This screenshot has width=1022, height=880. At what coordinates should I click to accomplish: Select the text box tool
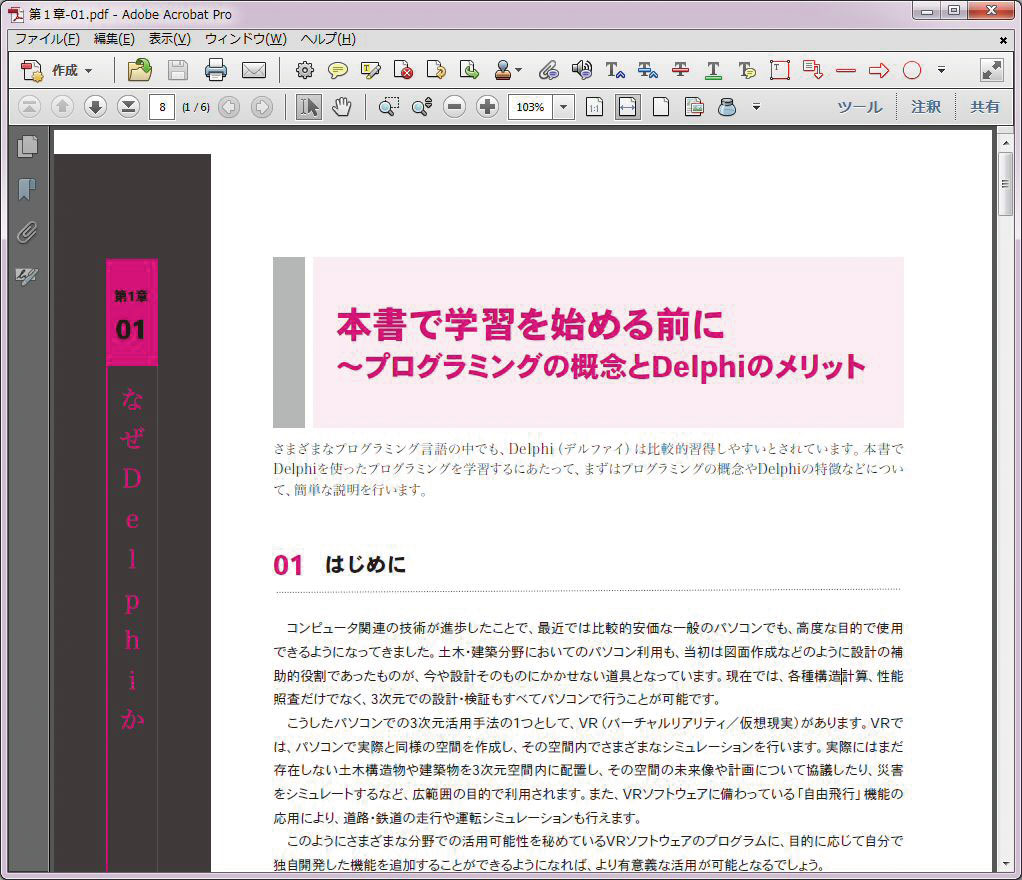click(x=780, y=70)
